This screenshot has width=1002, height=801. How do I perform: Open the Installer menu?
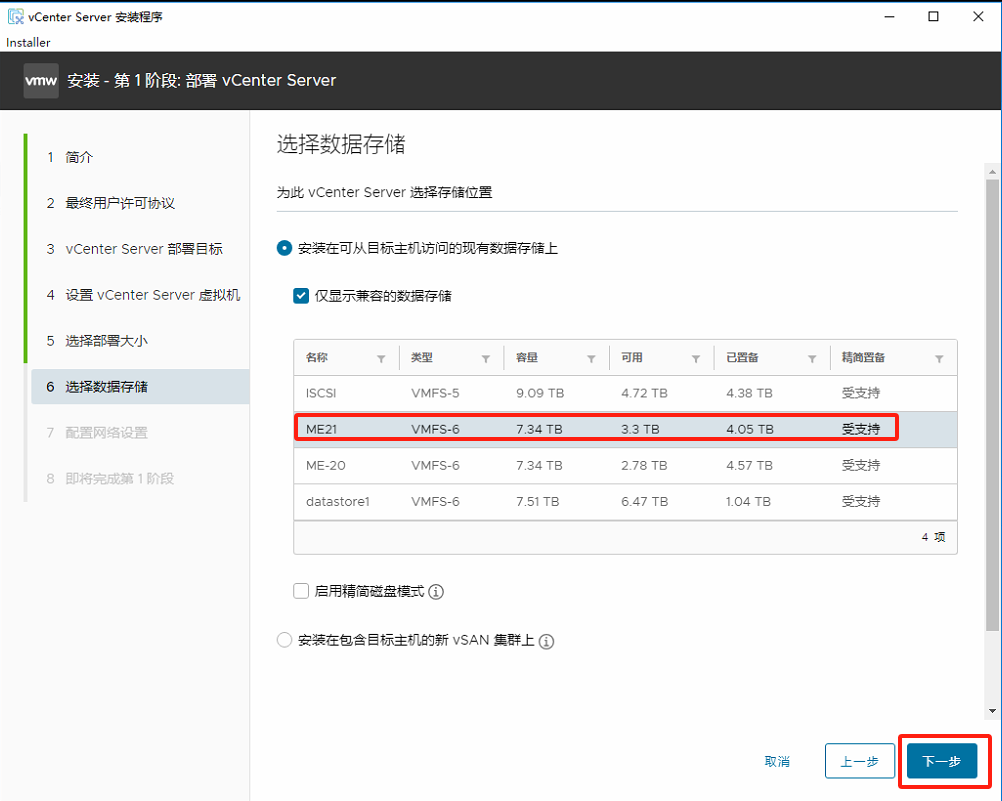pyautogui.click(x=28, y=42)
